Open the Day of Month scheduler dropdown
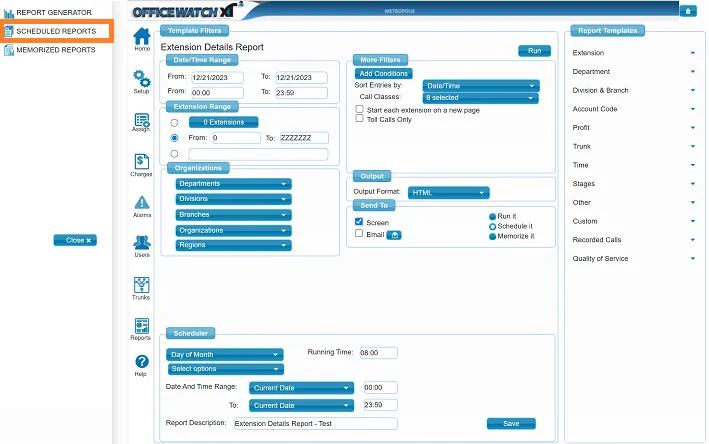The width and height of the screenshot is (709, 444). point(225,354)
